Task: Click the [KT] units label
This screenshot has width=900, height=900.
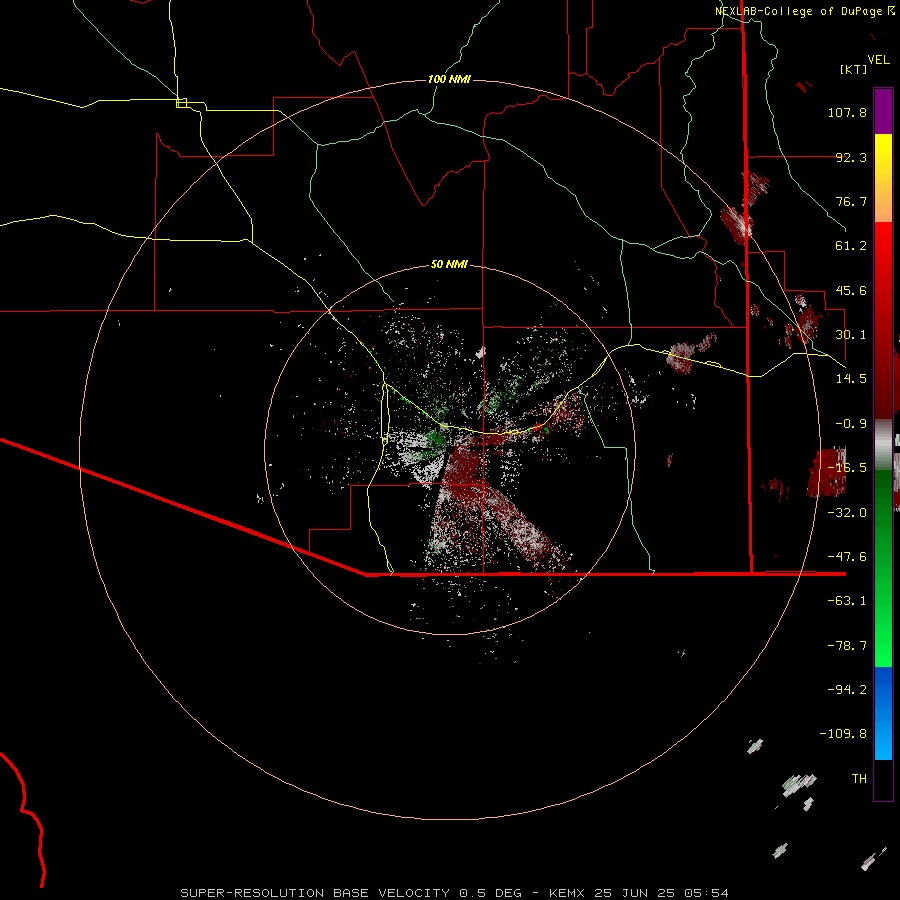Action: pos(853,69)
